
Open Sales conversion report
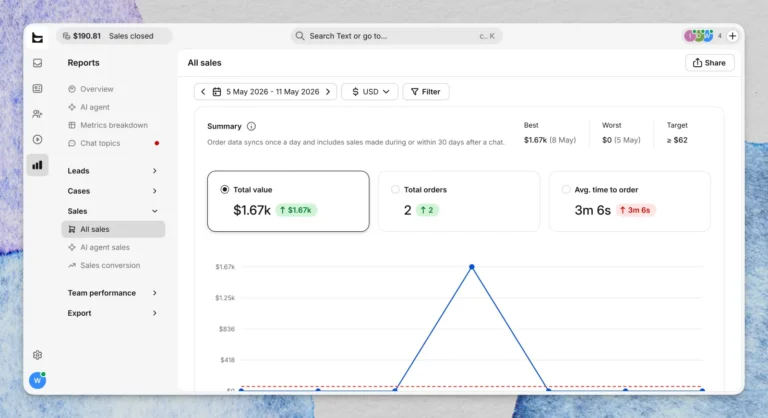113,266
